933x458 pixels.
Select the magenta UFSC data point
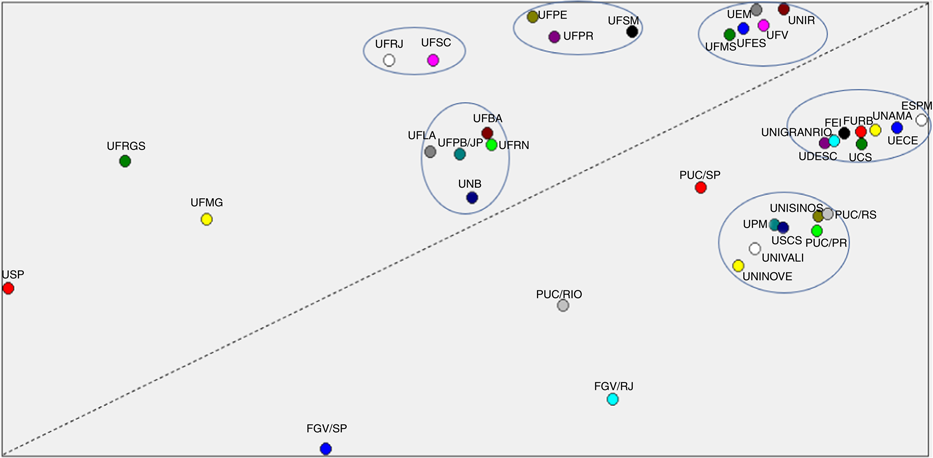coord(433,59)
